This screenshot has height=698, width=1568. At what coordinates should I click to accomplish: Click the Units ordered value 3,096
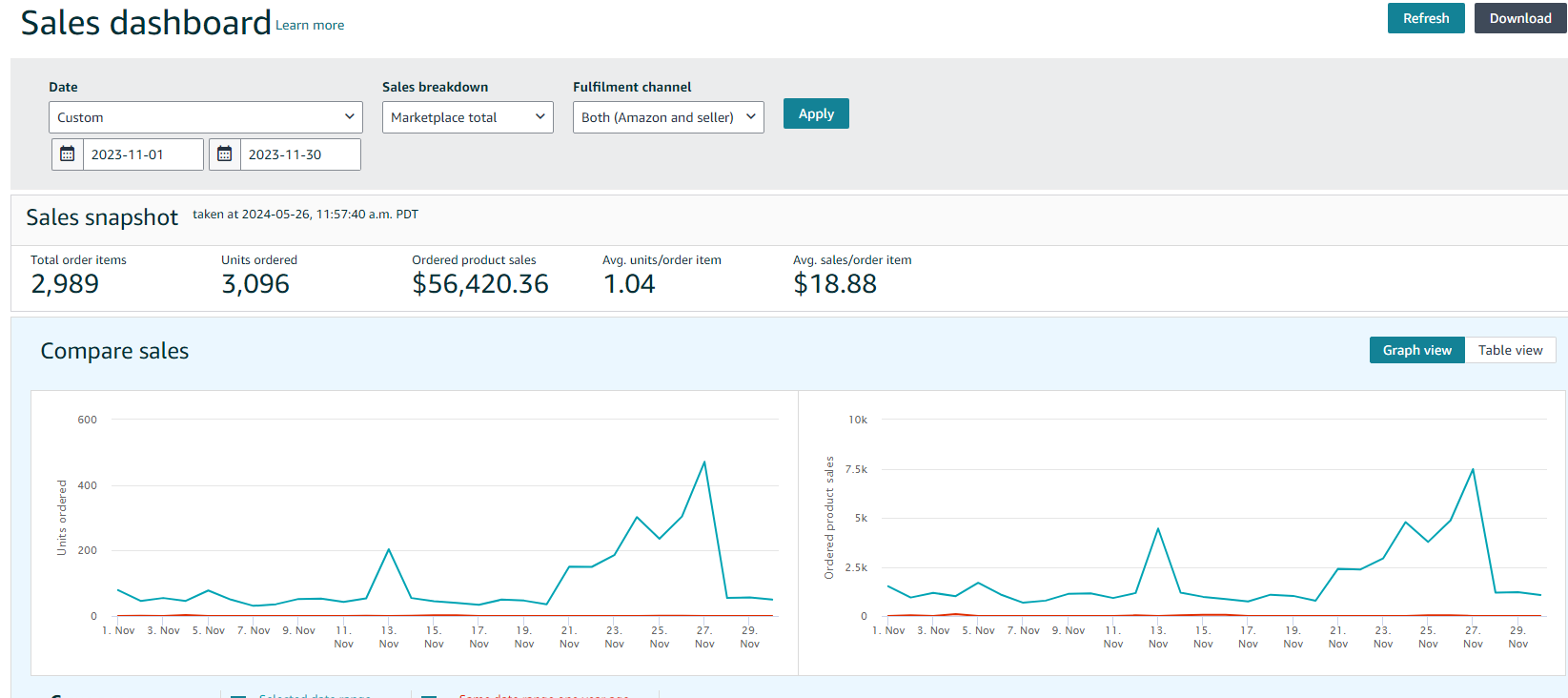tap(255, 284)
